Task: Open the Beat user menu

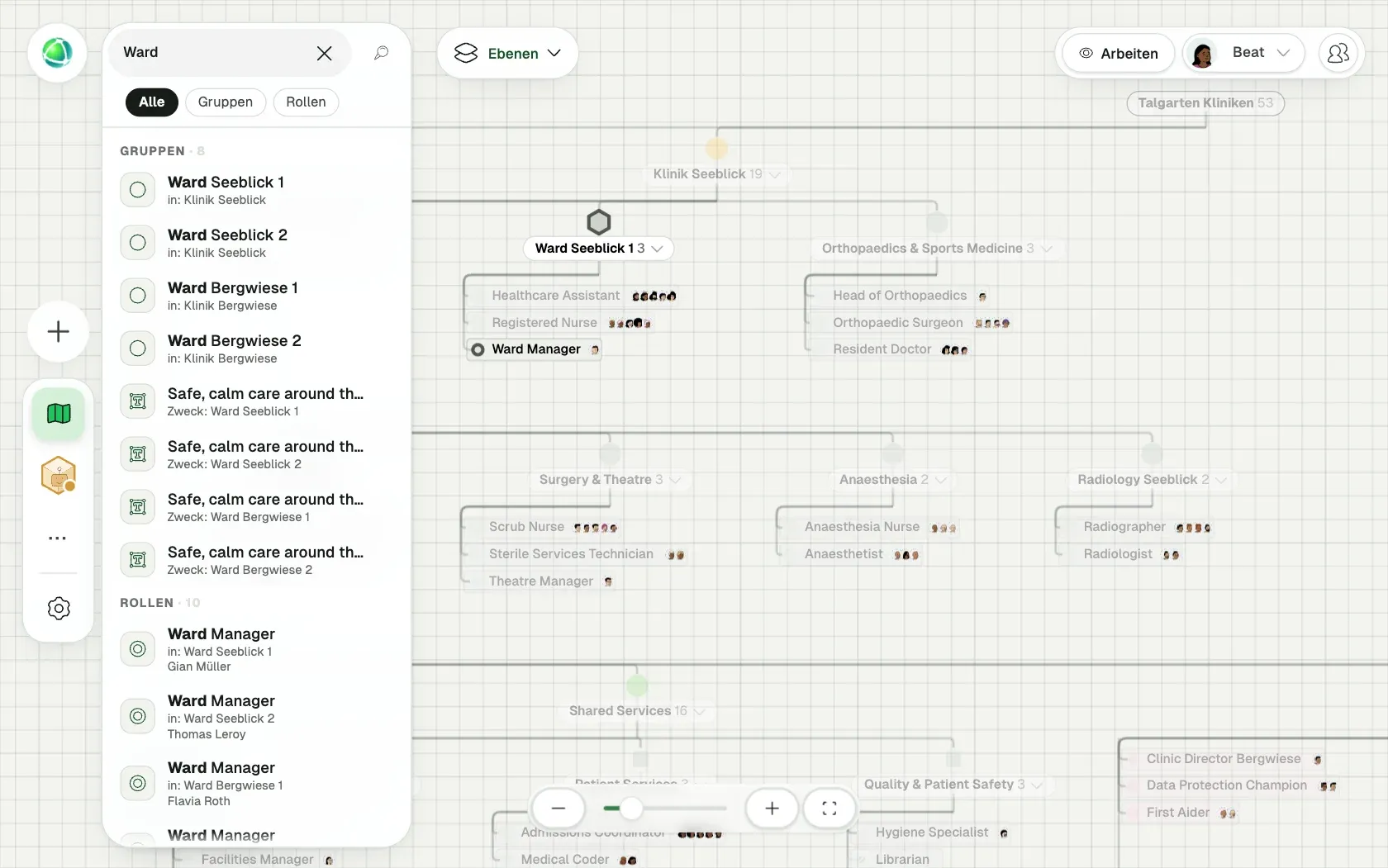Action: coord(1243,53)
